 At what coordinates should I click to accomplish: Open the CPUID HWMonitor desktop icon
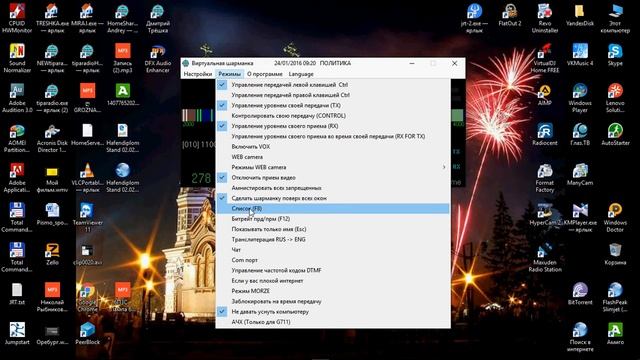pos(17,18)
